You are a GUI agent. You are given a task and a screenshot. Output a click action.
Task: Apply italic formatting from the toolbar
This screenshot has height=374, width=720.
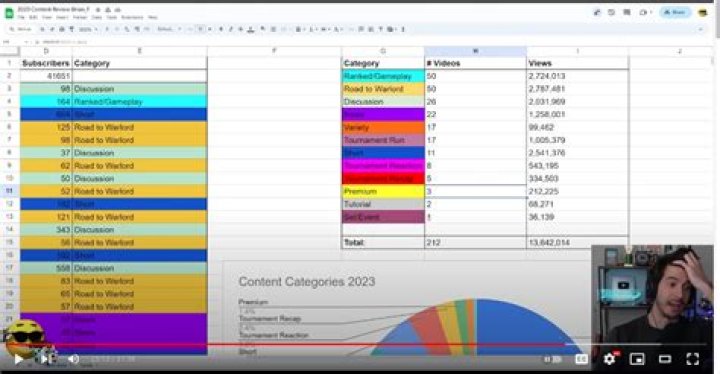[x=231, y=29]
